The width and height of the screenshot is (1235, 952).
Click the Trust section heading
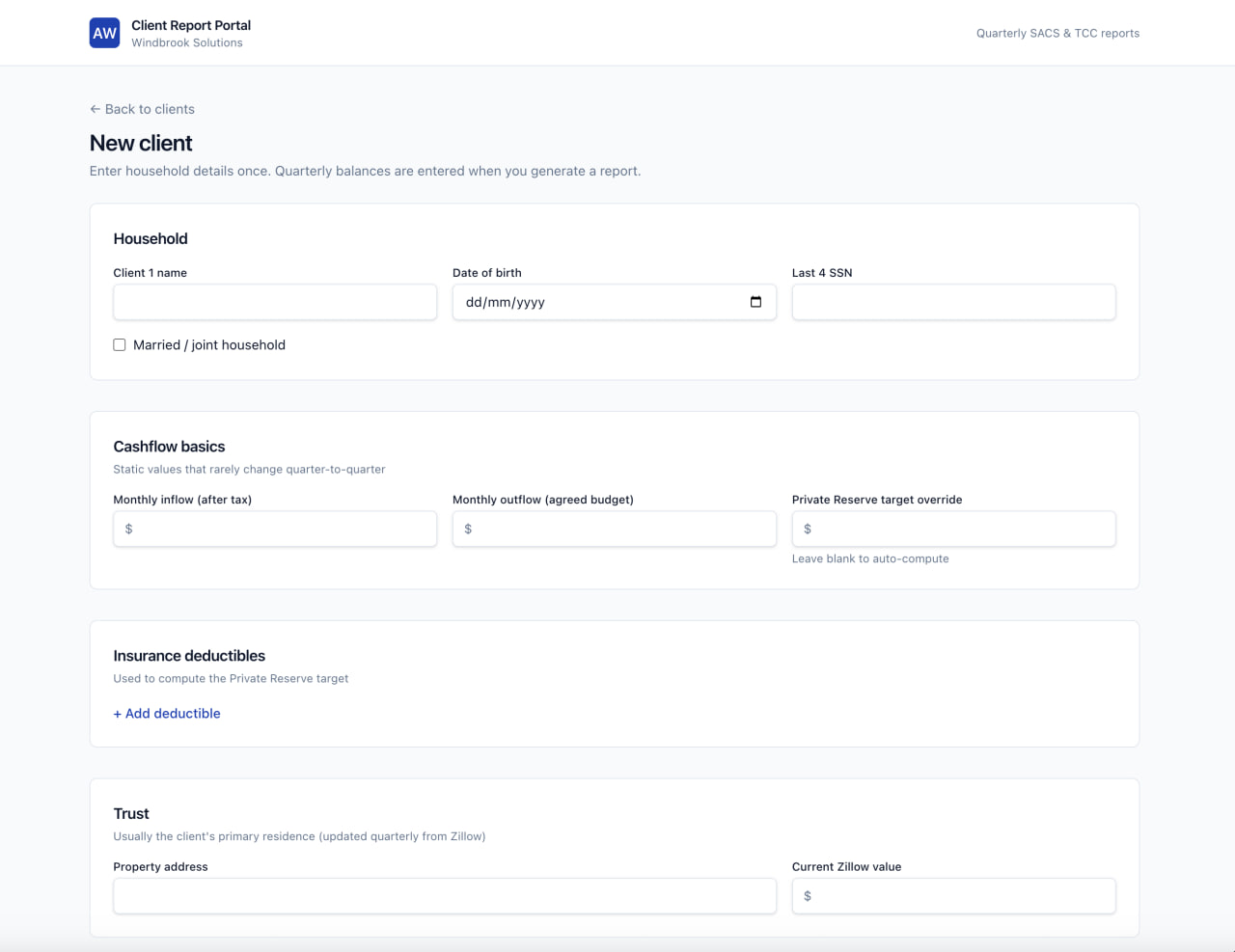pyautogui.click(x=131, y=814)
